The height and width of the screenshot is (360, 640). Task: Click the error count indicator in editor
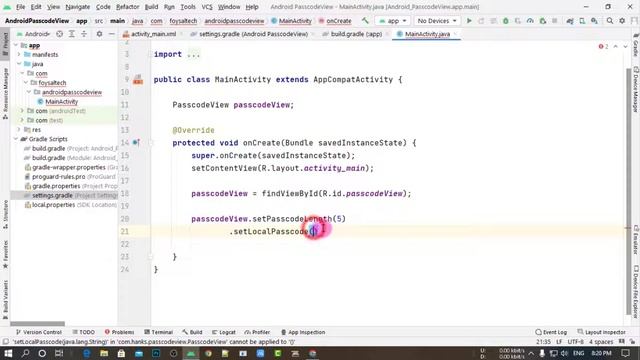click(x=603, y=47)
